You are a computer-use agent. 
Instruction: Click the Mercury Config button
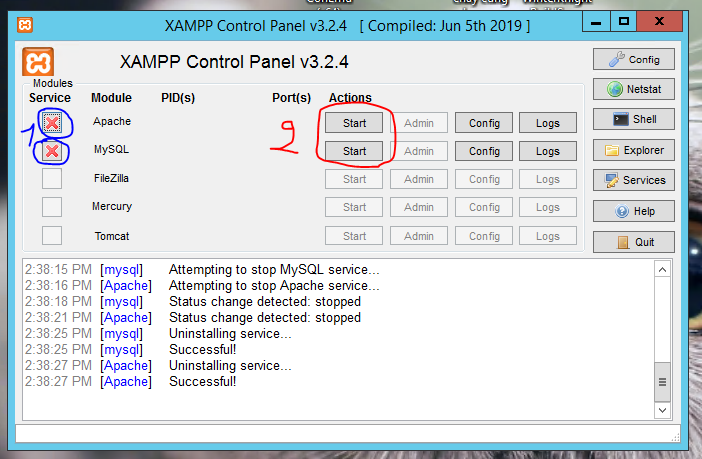click(484, 207)
